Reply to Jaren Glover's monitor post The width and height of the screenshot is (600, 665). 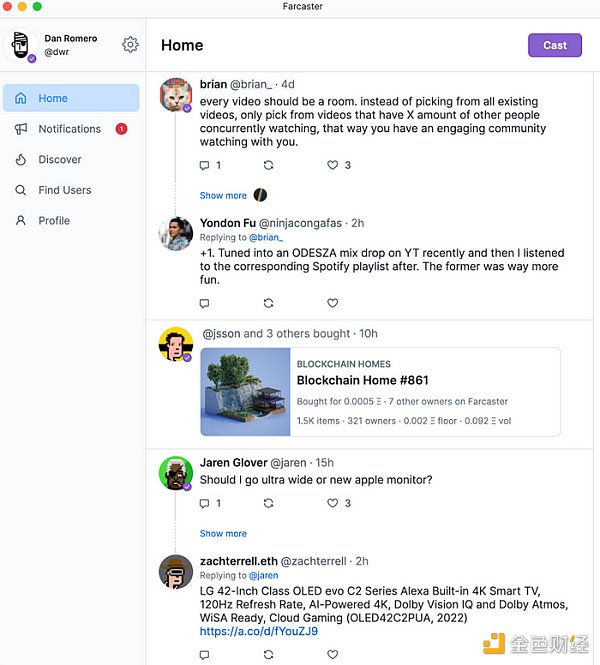[x=205, y=503]
